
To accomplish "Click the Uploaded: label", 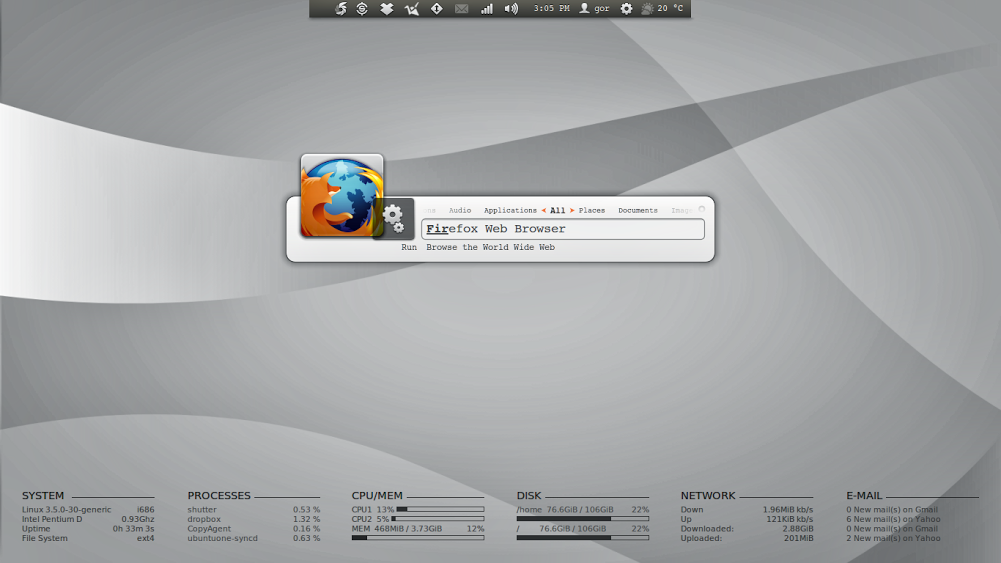I will click(701, 538).
